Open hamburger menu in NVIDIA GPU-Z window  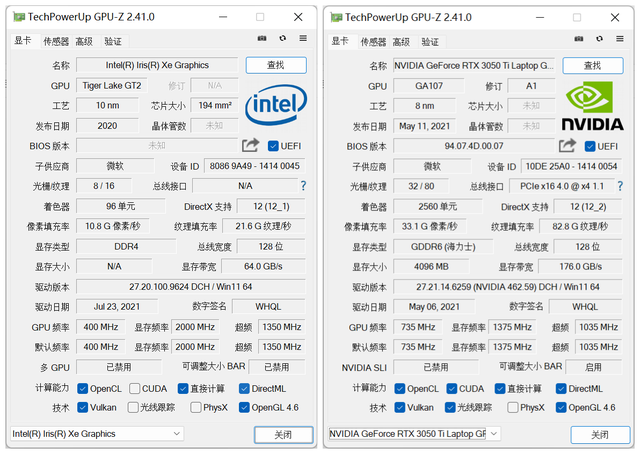[x=620, y=38]
